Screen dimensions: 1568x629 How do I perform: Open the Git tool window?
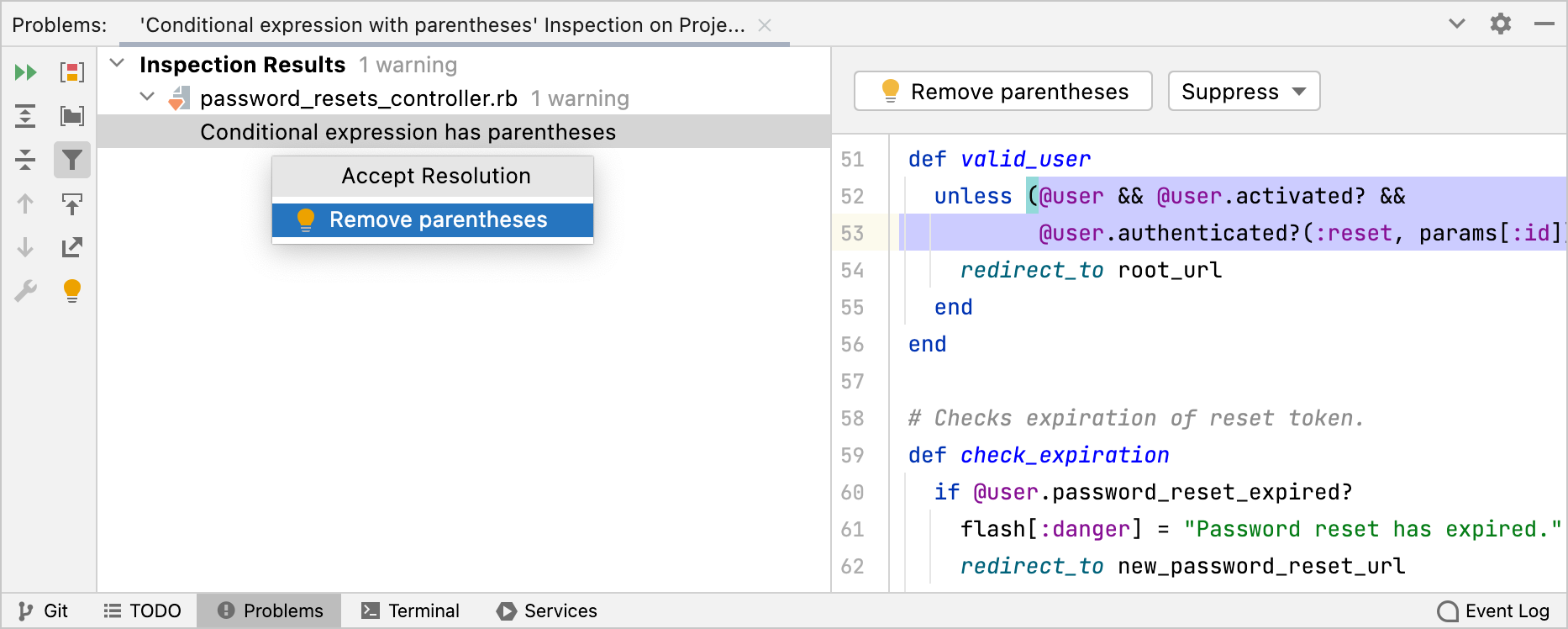(x=44, y=610)
